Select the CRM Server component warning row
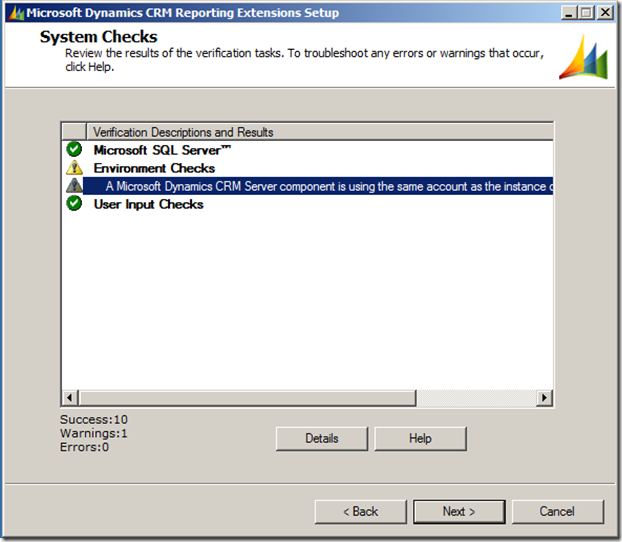The height and width of the screenshot is (542, 622). [307, 186]
